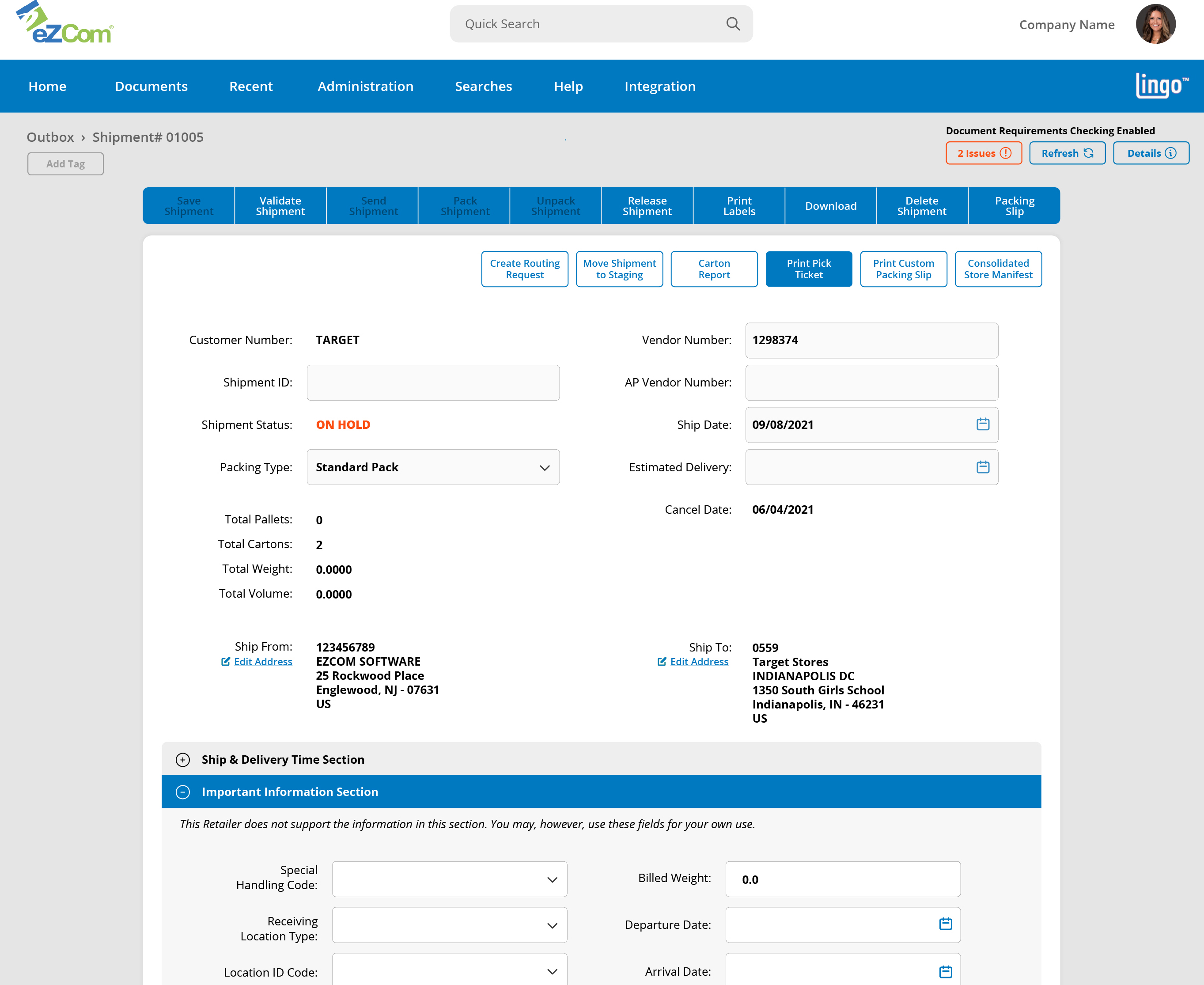Click the Shipment ID input field
The width and height of the screenshot is (1204, 985).
[x=433, y=383]
